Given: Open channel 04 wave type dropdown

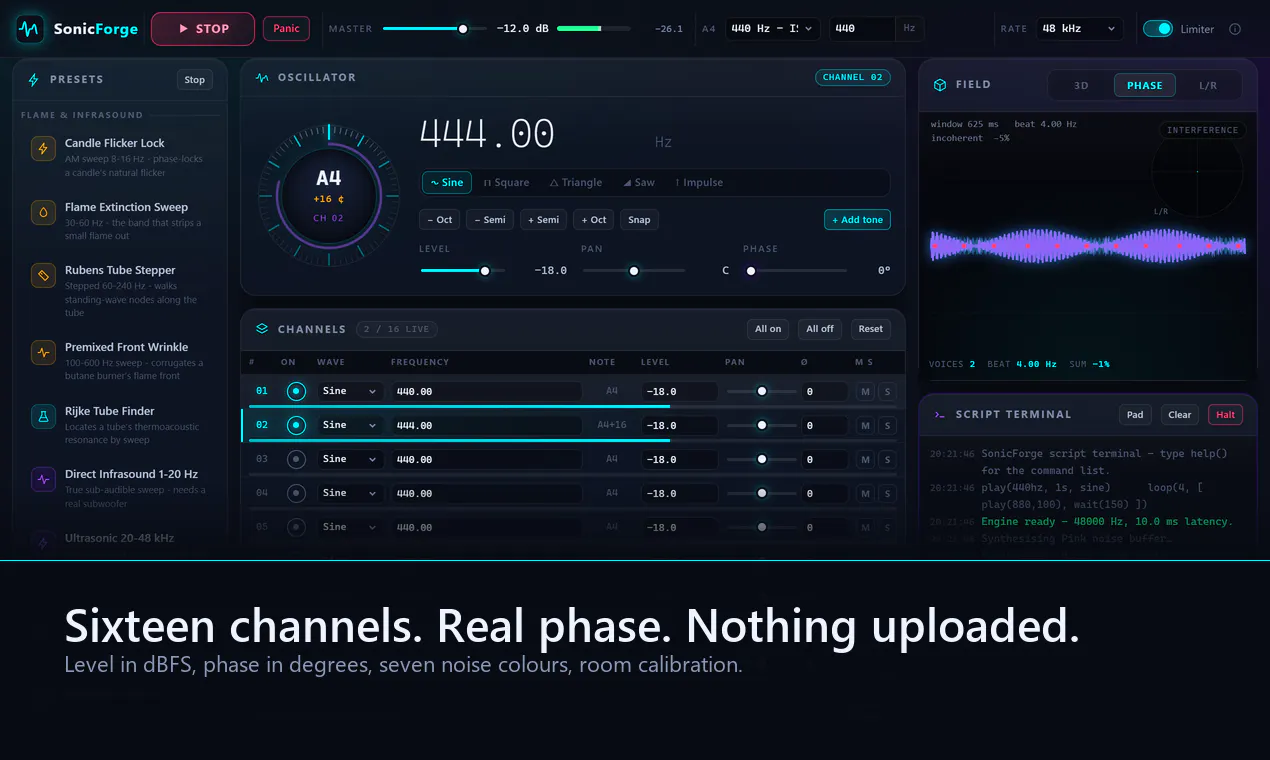Looking at the screenshot, I should 350,493.
